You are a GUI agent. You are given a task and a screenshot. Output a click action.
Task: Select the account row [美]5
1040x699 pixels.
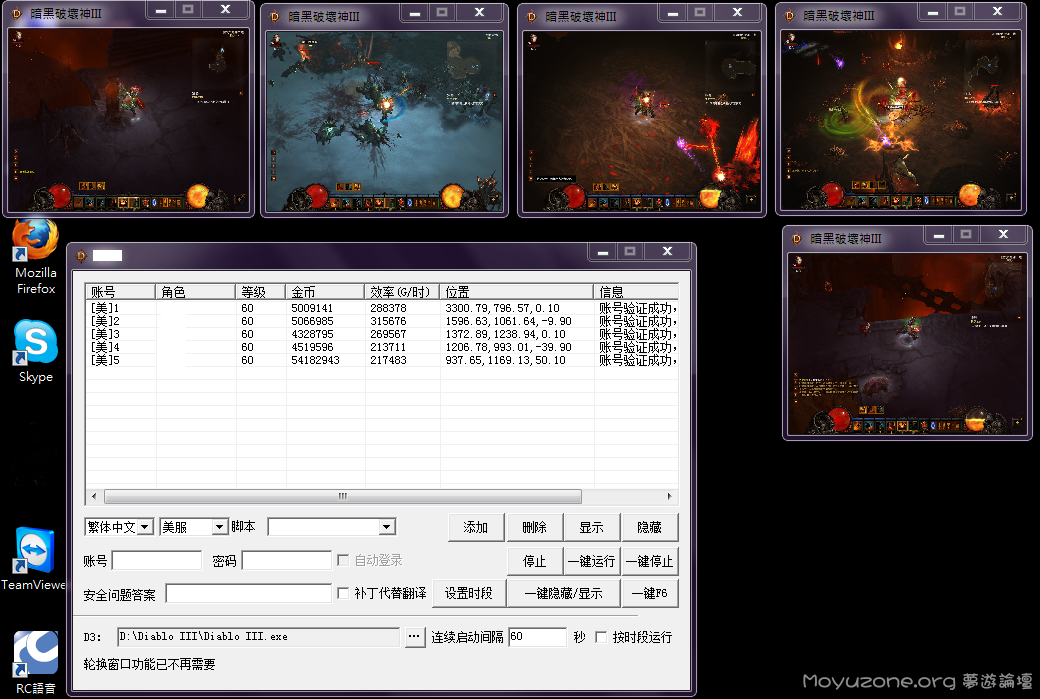pyautogui.click(x=382, y=360)
